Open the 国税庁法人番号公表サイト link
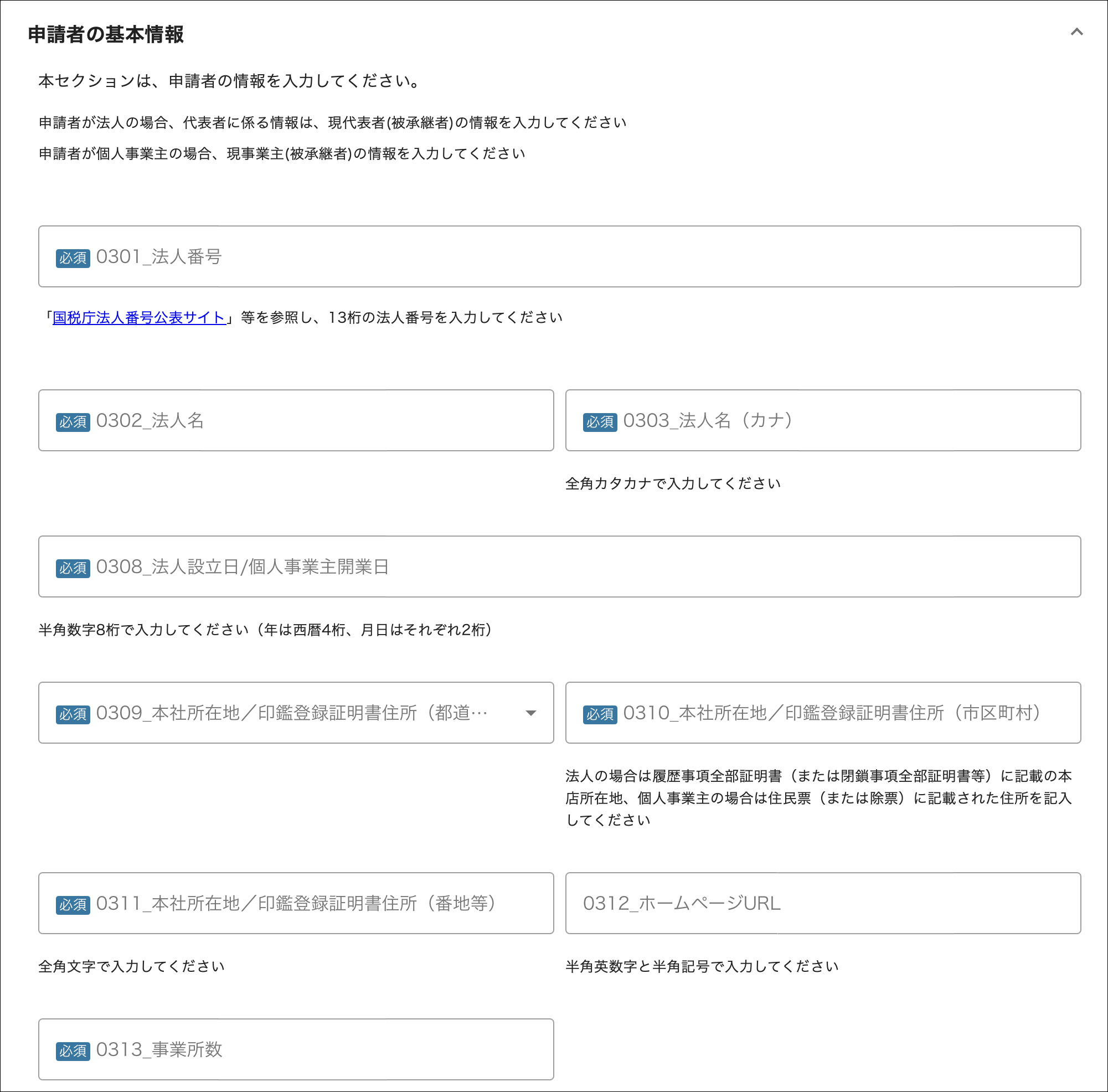 [139, 317]
